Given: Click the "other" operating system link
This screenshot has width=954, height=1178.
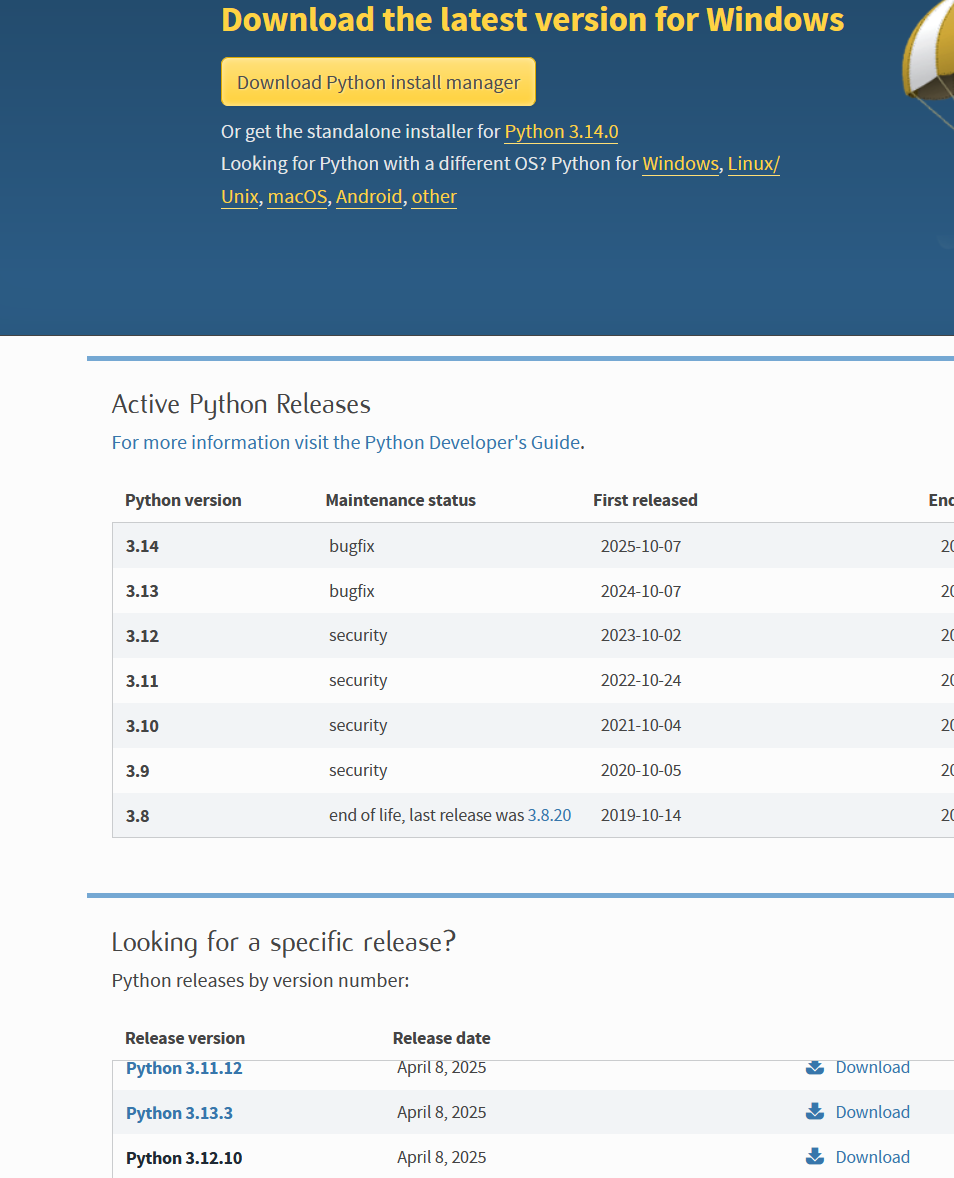Looking at the screenshot, I should click(433, 197).
